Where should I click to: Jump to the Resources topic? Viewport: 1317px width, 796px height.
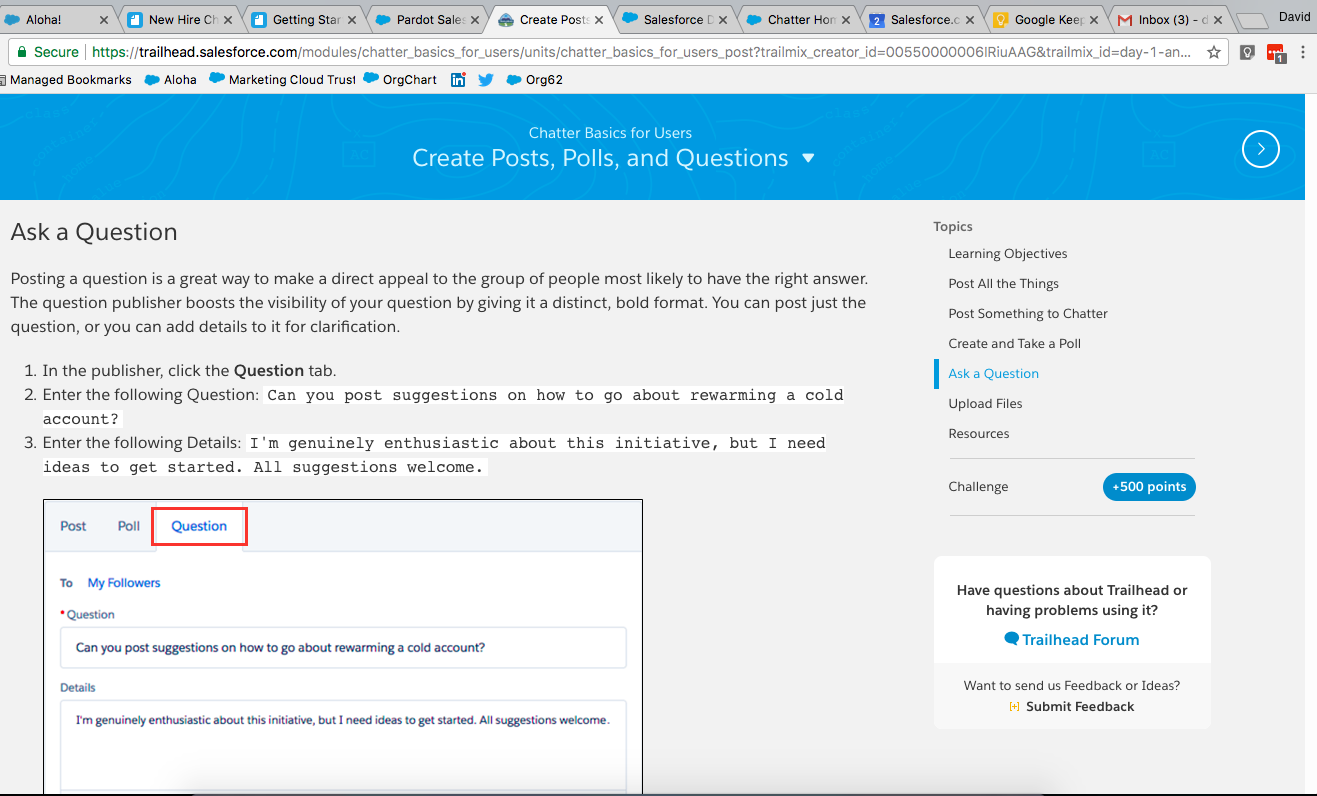(979, 434)
